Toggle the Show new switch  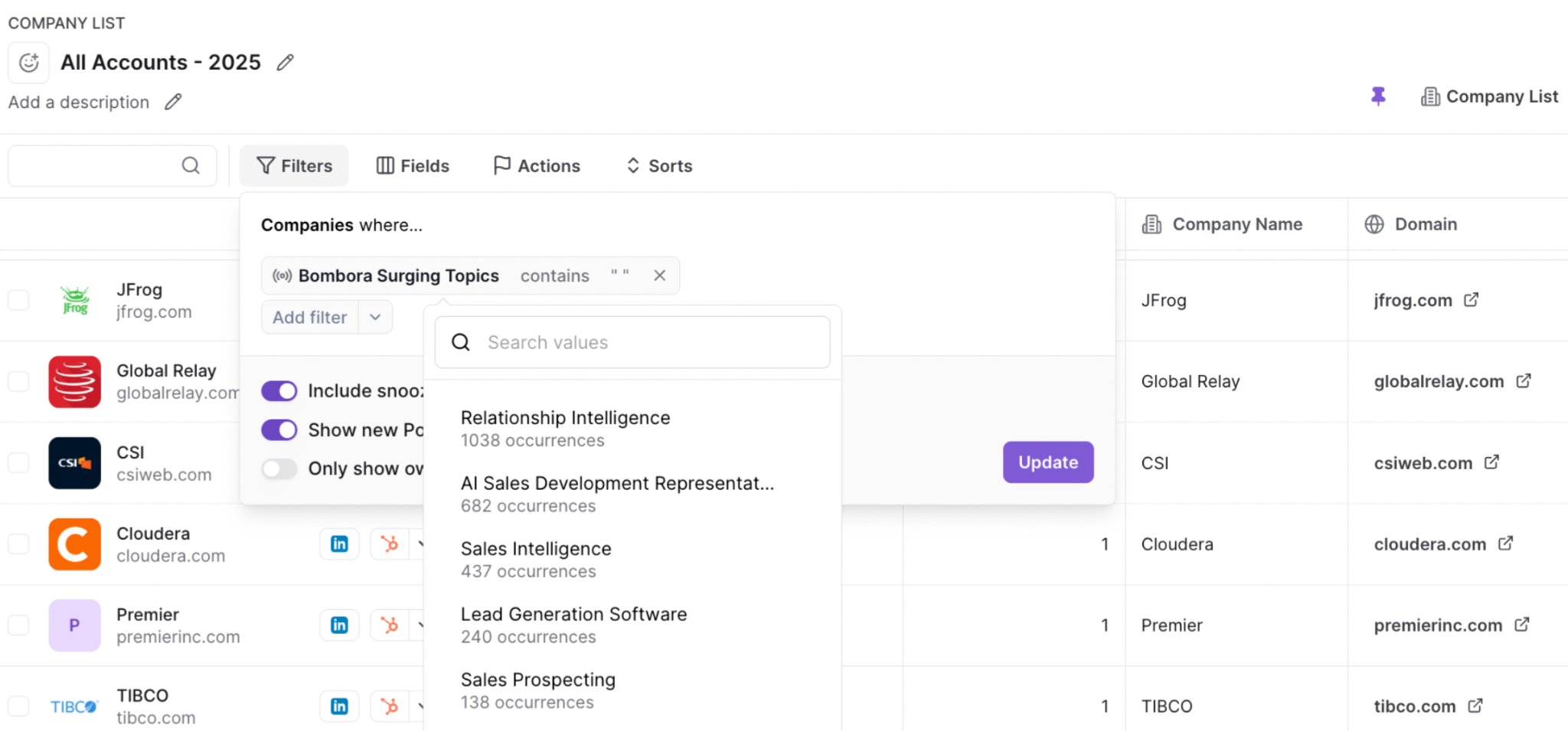279,430
